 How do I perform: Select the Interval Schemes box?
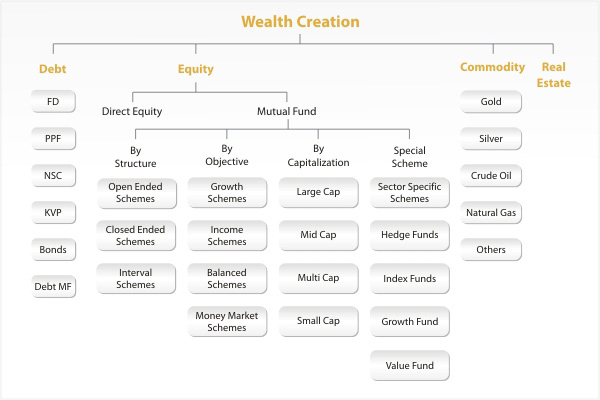(x=136, y=279)
